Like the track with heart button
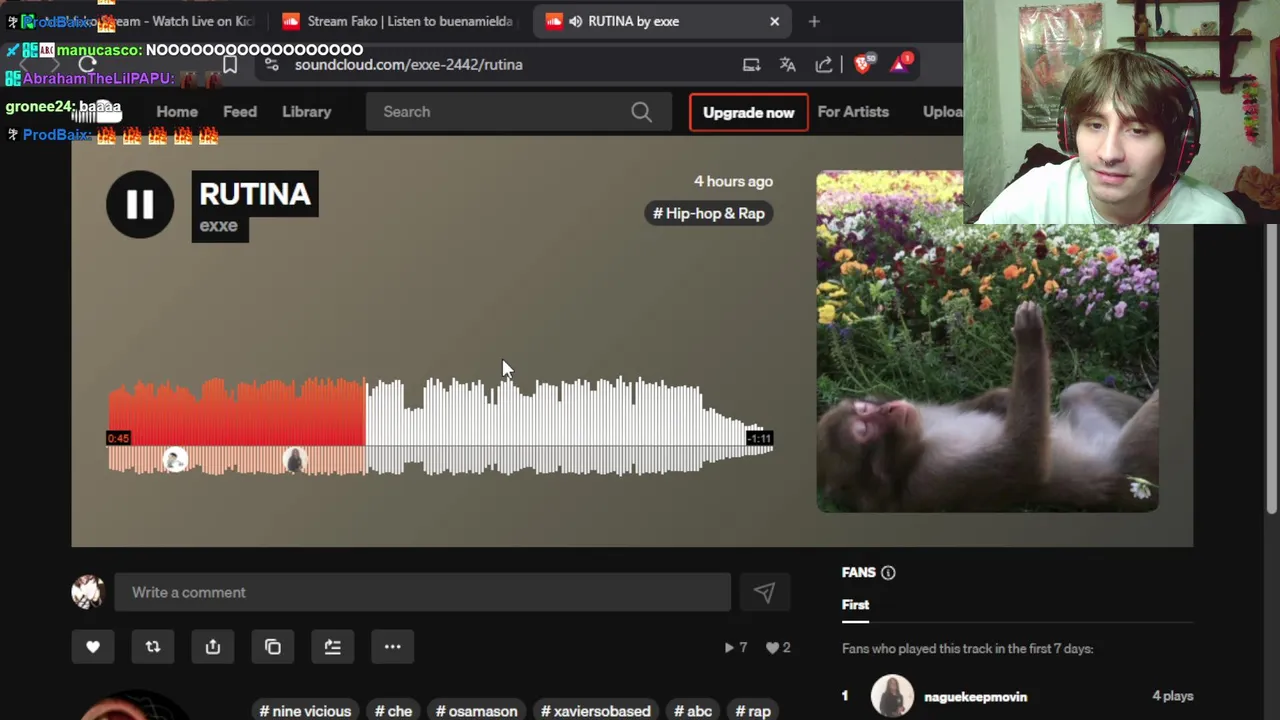Image resolution: width=1280 pixels, height=720 pixels. (93, 647)
